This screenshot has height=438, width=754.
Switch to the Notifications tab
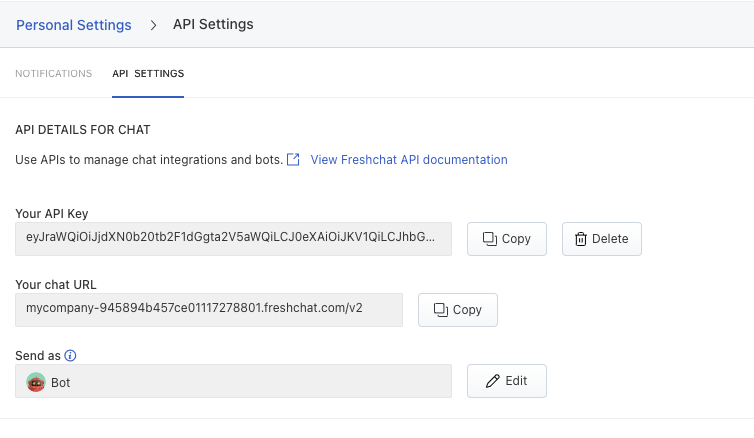pyautogui.click(x=54, y=74)
